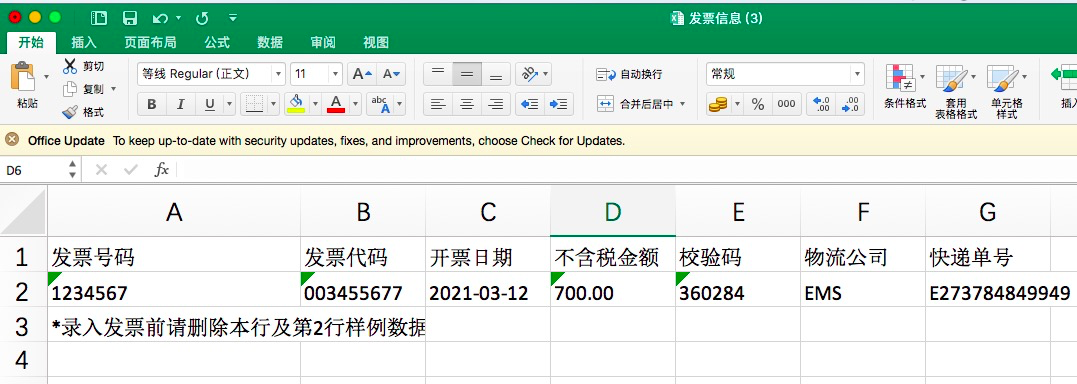The height and width of the screenshot is (384, 1077).
Task: Click the 自动换行 wrap text button
Action: pyautogui.click(x=629, y=74)
